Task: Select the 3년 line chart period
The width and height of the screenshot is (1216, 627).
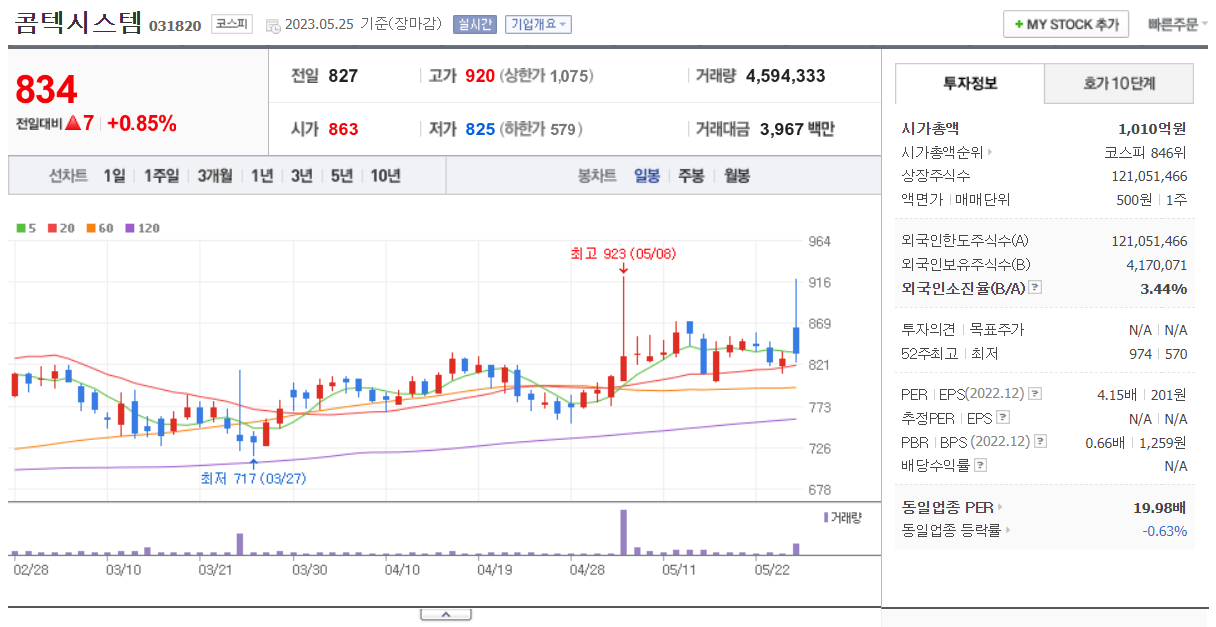Action: coord(302,176)
